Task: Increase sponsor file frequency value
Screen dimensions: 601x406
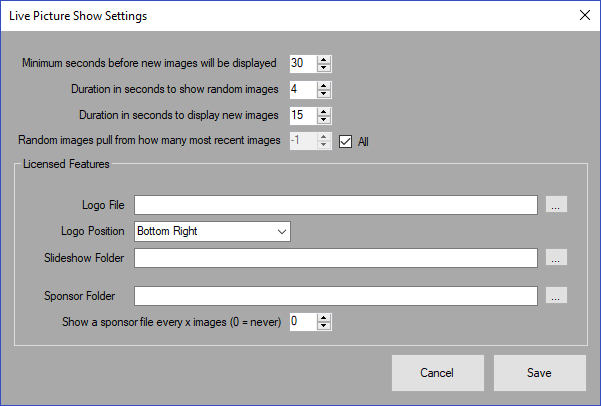Action: coord(324,318)
